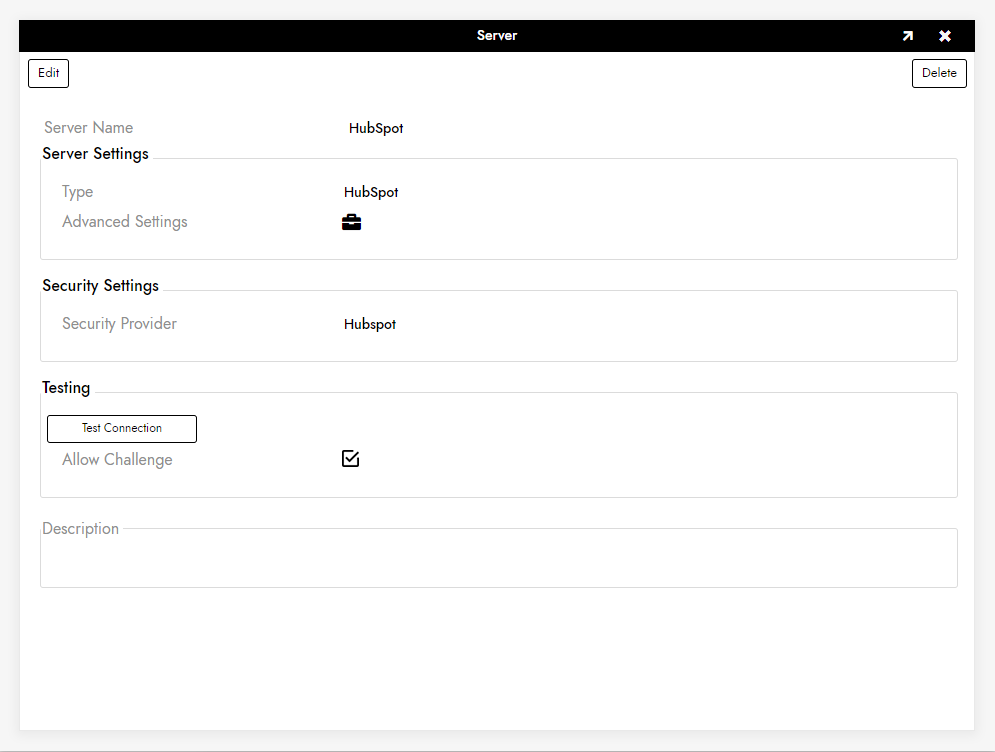This screenshot has width=995, height=752.
Task: Run Test Connection
Action: coord(122,428)
